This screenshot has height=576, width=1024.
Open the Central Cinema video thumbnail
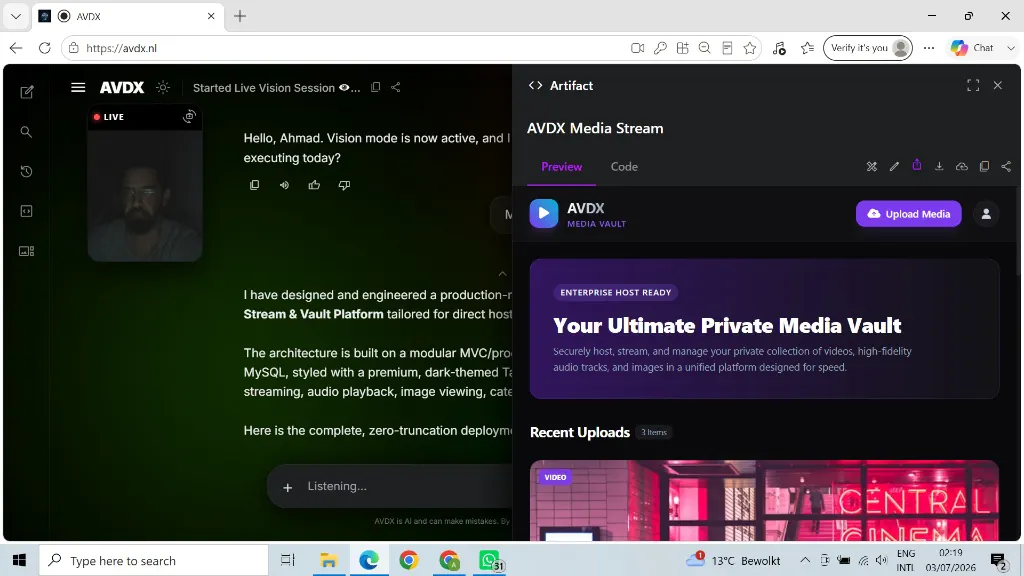pos(764,500)
